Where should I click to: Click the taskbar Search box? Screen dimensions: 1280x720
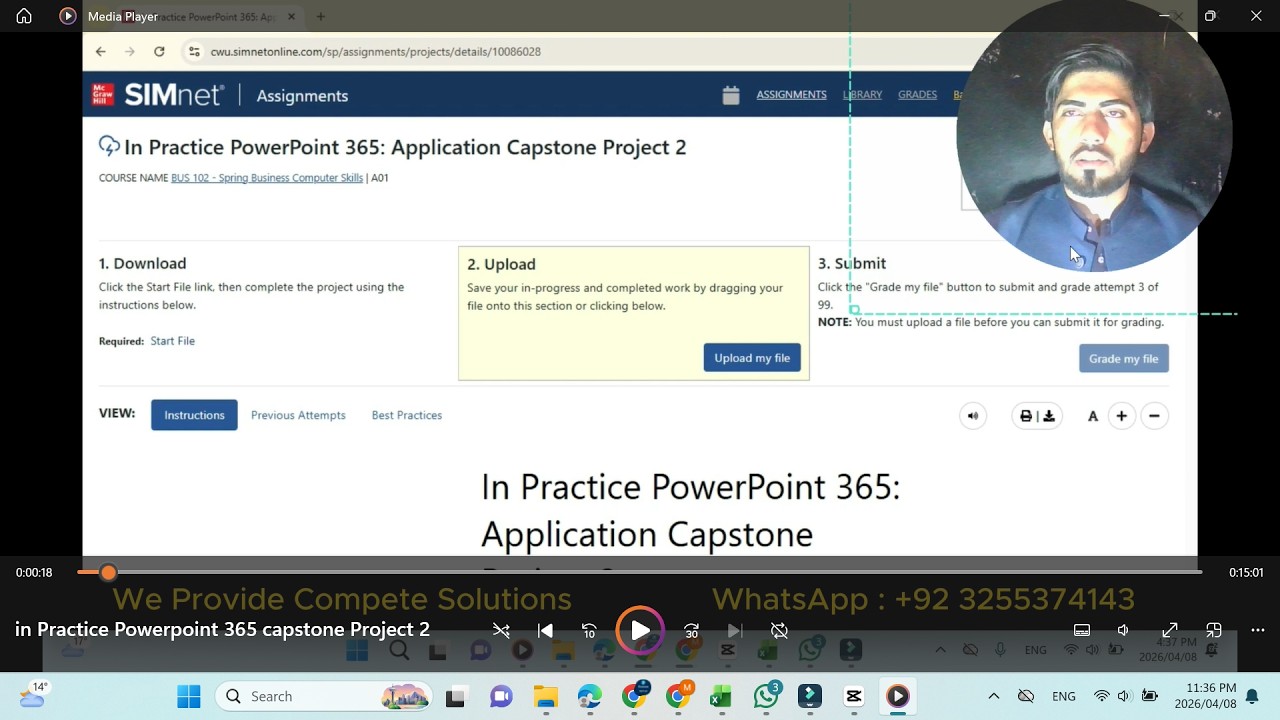click(x=324, y=696)
